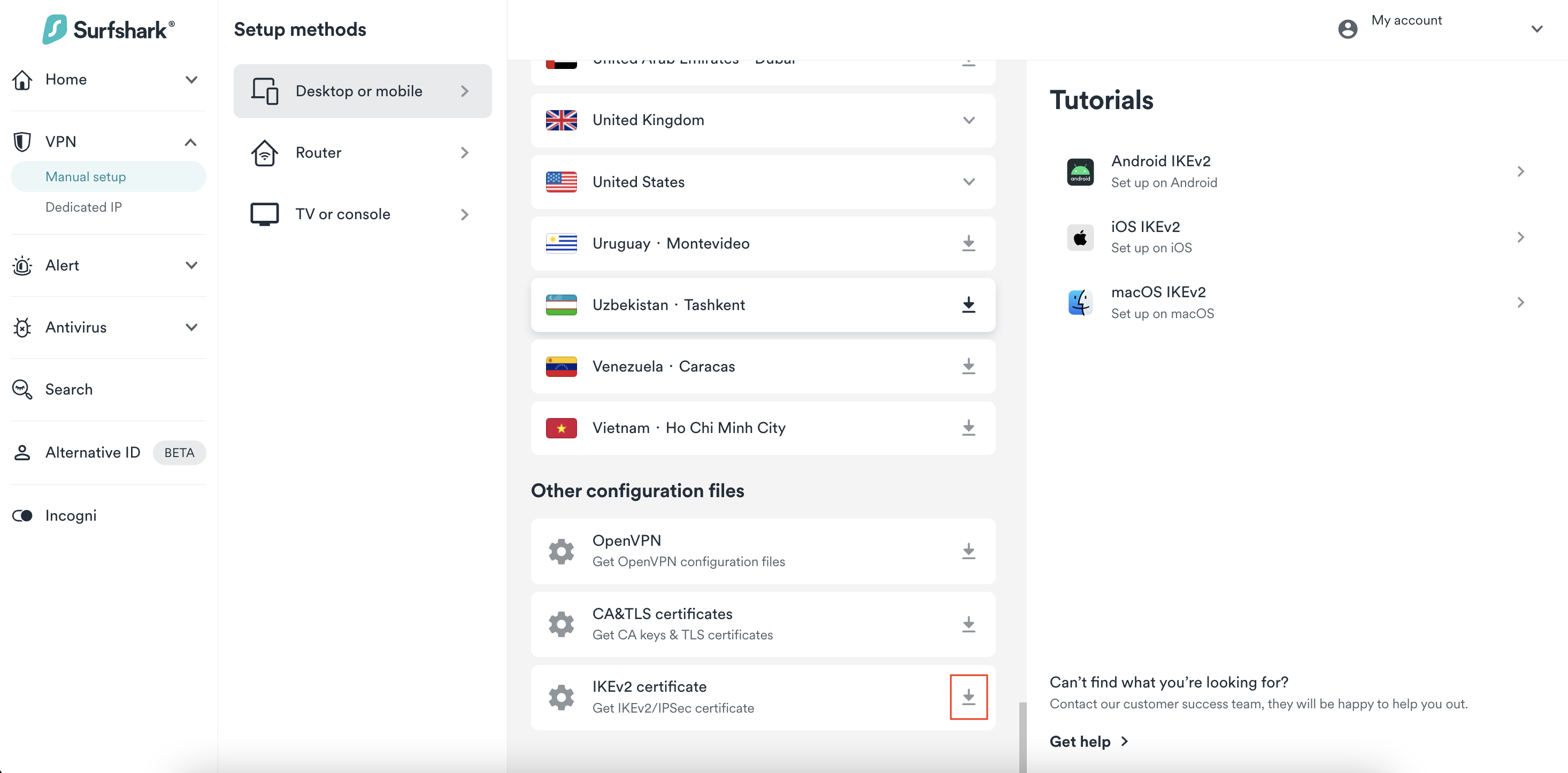Viewport: 1568px width, 773px height.
Task: Download Vietnam Ho Chi Minh City configuration
Action: click(x=969, y=428)
